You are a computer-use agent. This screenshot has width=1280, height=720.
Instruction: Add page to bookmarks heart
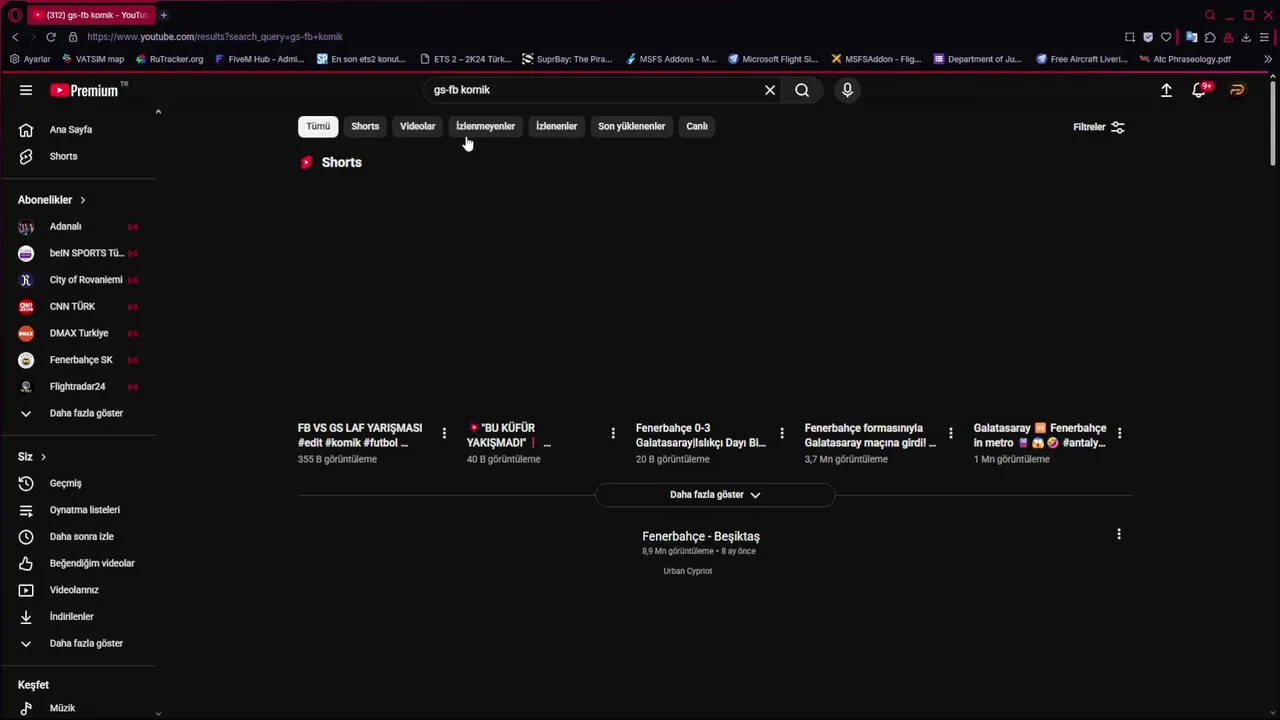(x=1166, y=37)
